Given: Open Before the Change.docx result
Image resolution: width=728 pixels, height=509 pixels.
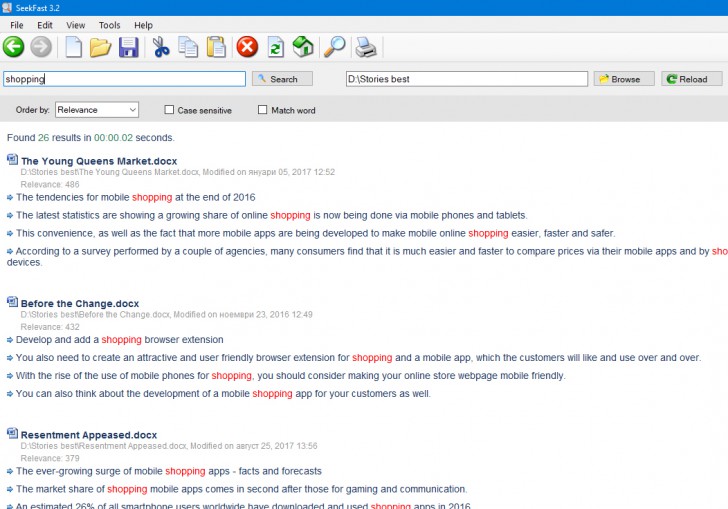Looking at the screenshot, I should pos(80,304).
